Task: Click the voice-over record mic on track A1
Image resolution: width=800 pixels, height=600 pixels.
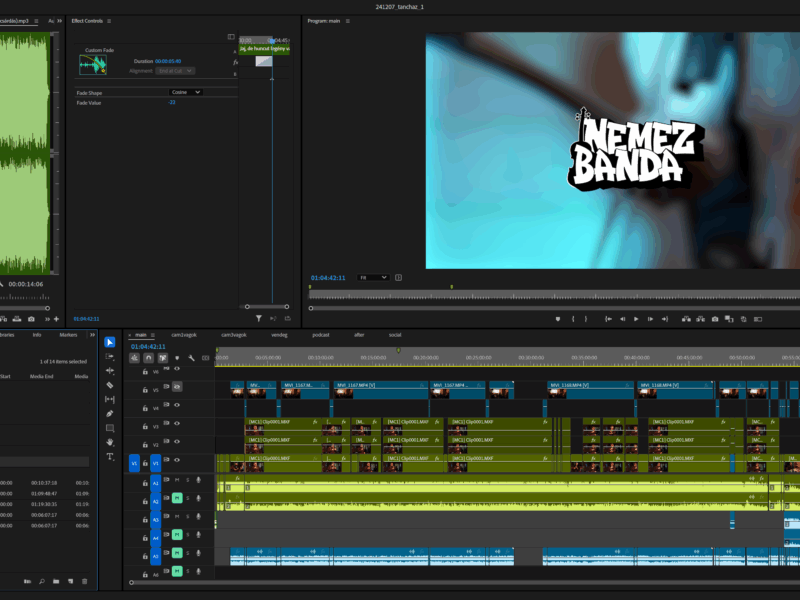Action: (198, 480)
